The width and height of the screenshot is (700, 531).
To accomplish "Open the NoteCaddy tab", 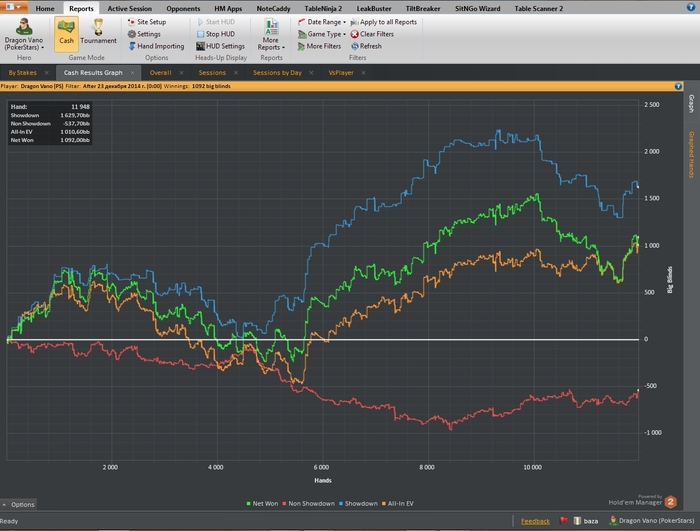I will click(273, 8).
